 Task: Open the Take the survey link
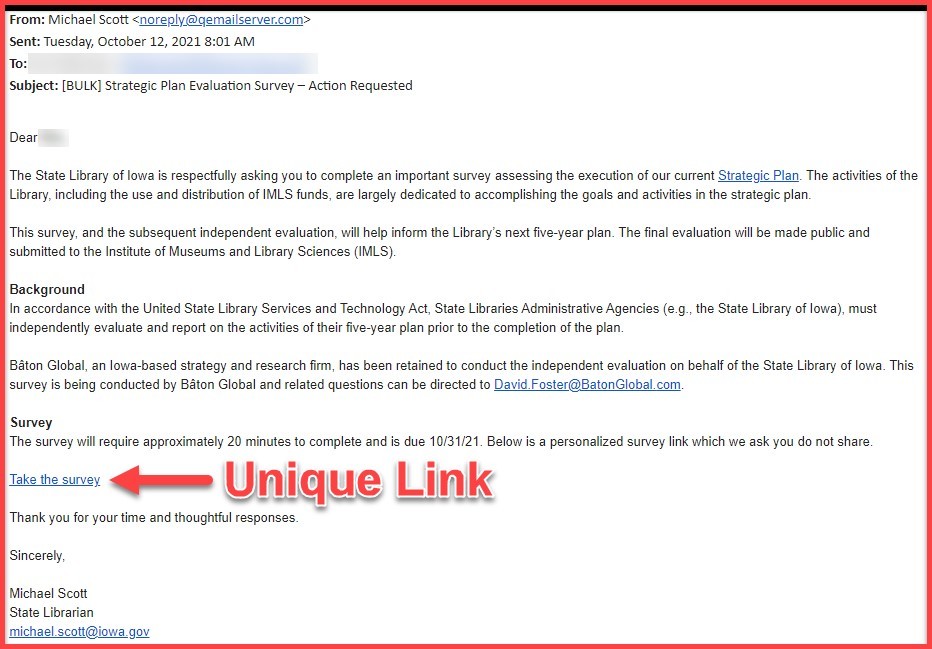click(55, 480)
